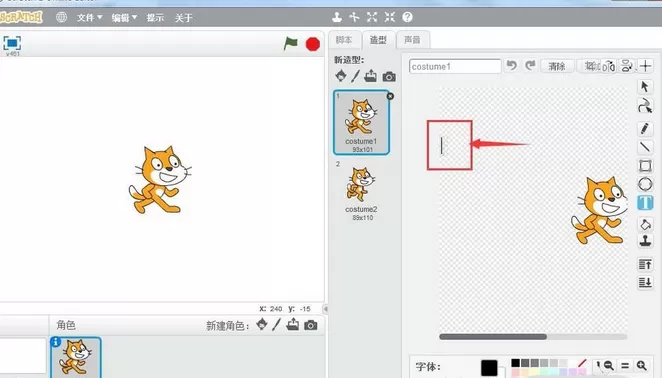Pick the transparent no-color swatch
Image resolution: width=662 pixels, height=378 pixels.
pos(582,363)
